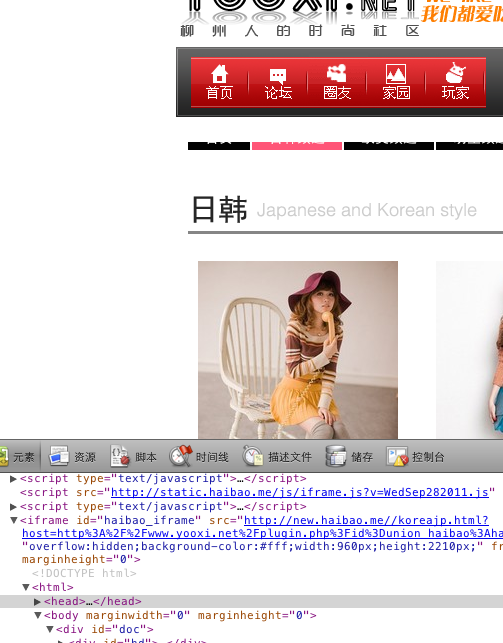Expand the head node
503x643 pixels.
pyautogui.click(x=37, y=602)
